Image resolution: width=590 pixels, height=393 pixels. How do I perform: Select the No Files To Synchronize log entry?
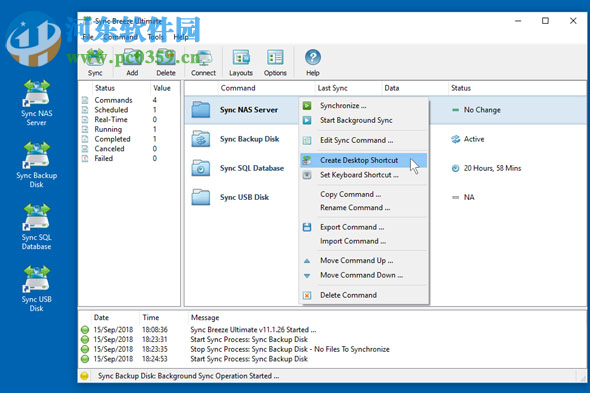tap(333, 349)
